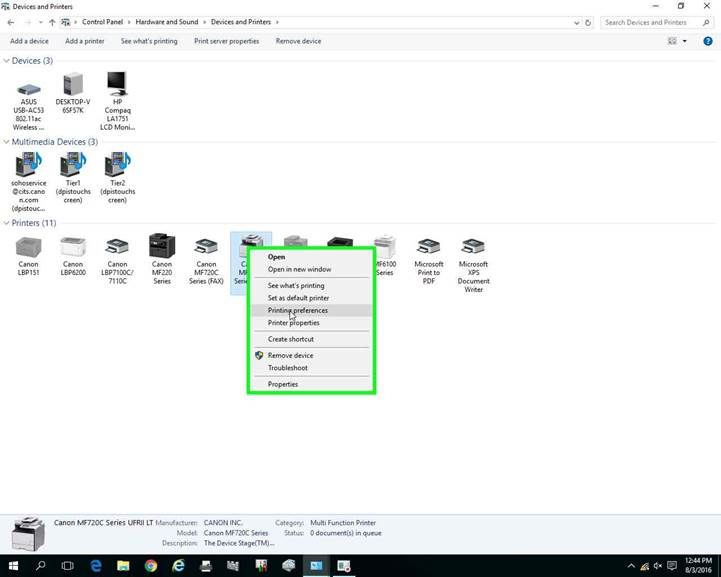Navigate to Control Panel breadcrumb

point(103,22)
